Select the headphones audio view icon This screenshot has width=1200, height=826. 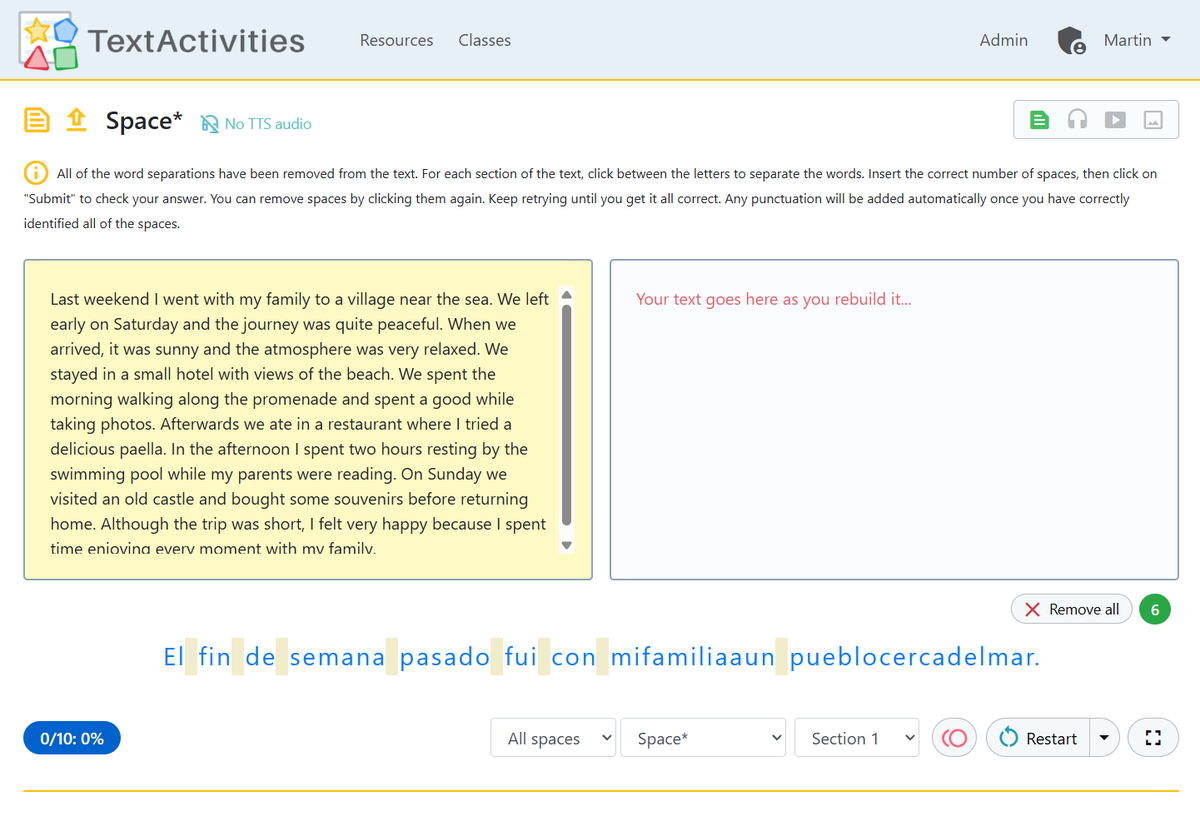point(1077,120)
